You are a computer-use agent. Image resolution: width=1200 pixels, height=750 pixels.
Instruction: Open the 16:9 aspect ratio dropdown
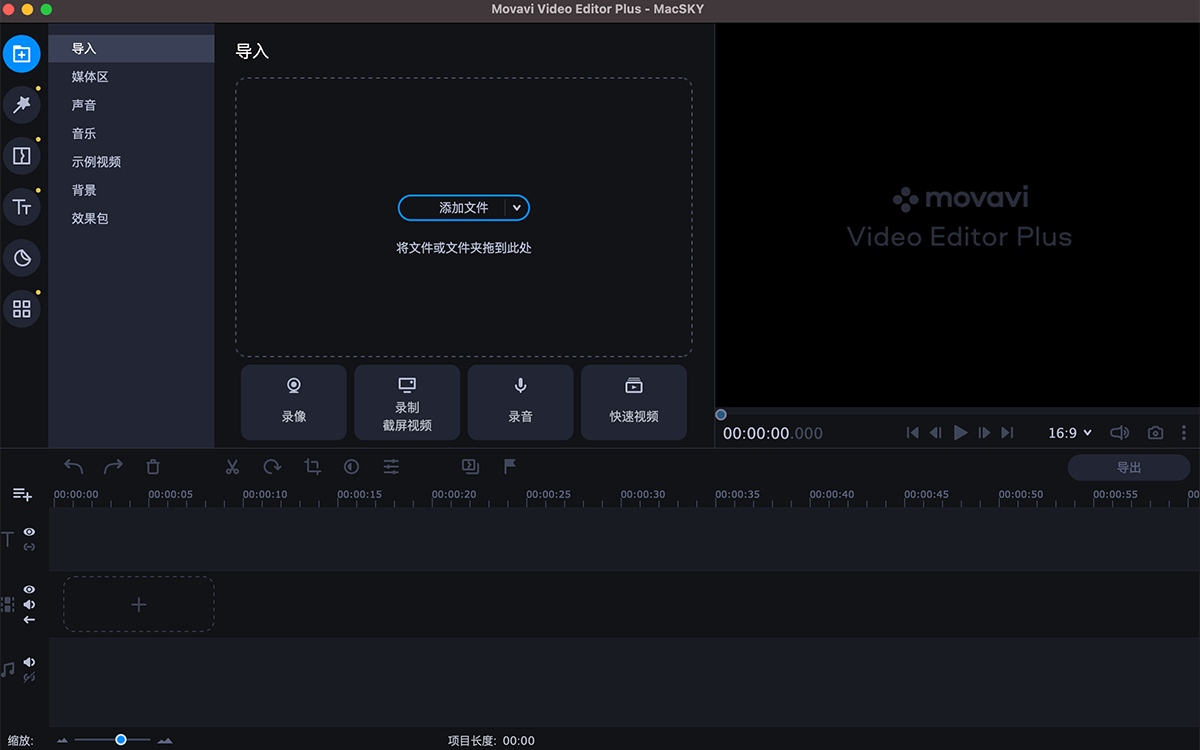[1070, 433]
